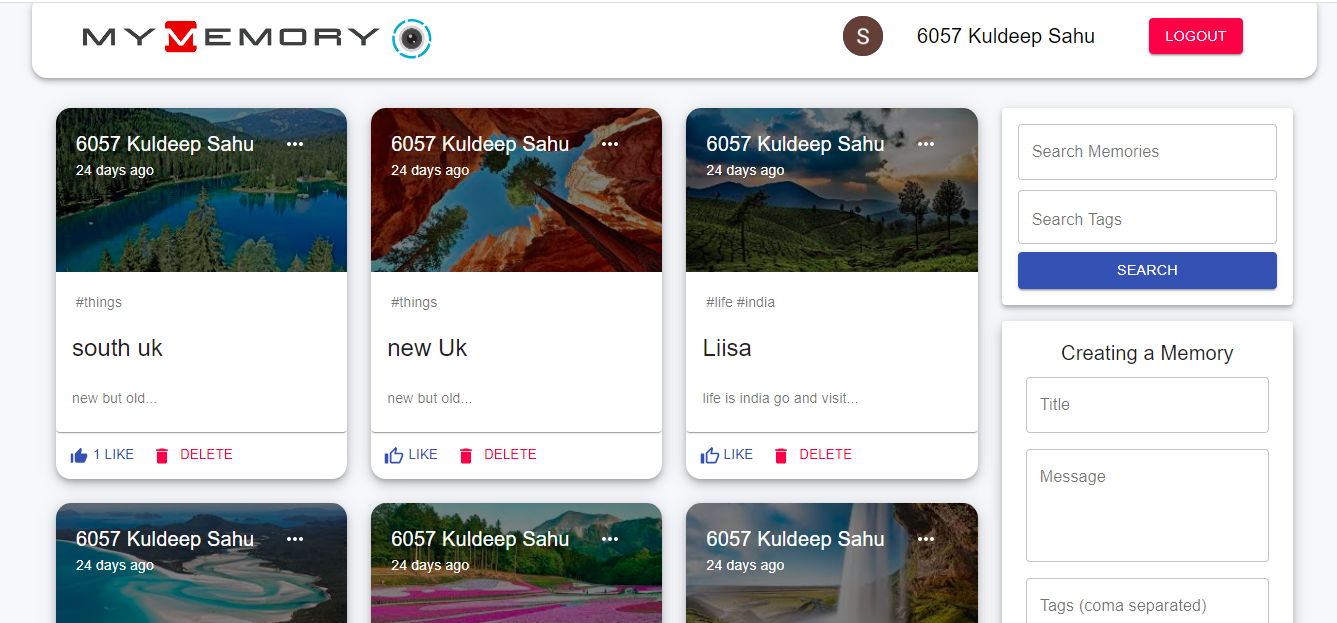
Task: Click the trash icon on Liisa card
Action: click(781, 456)
